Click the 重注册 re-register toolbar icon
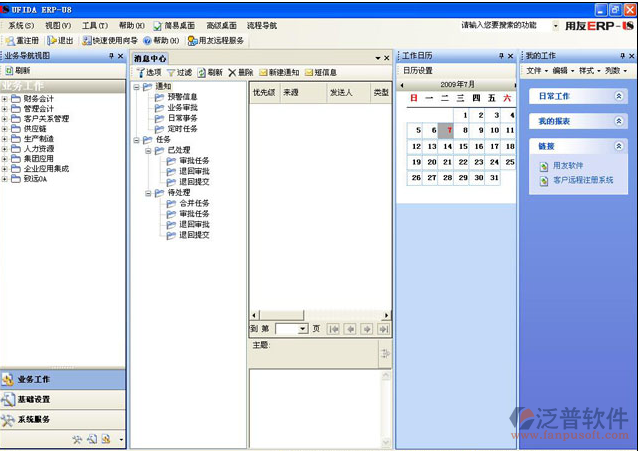 coord(22,41)
